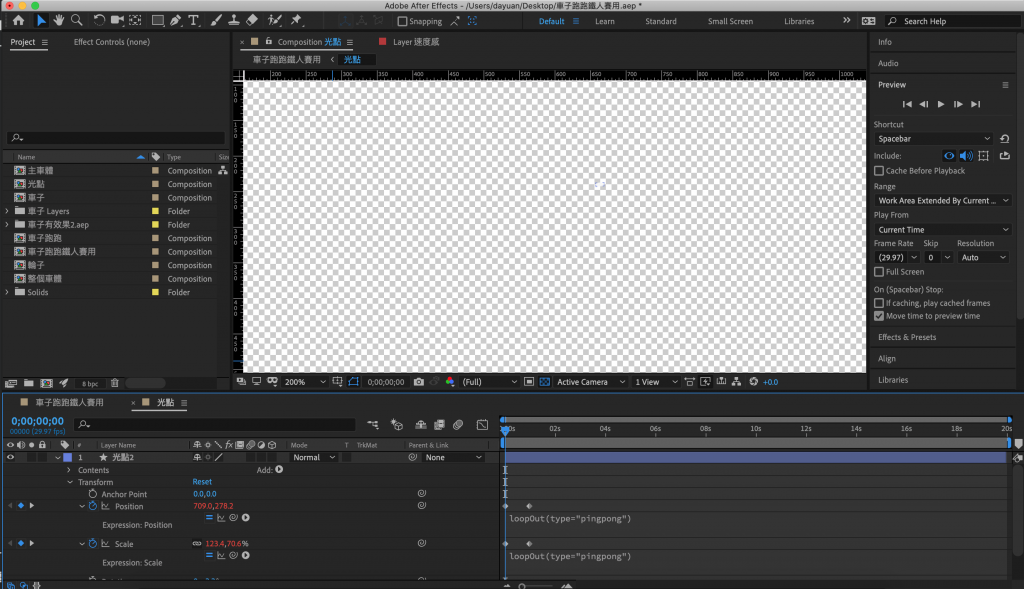Create a new folder in the Project panel
Screen dimensions: 1024x589
click(29, 383)
